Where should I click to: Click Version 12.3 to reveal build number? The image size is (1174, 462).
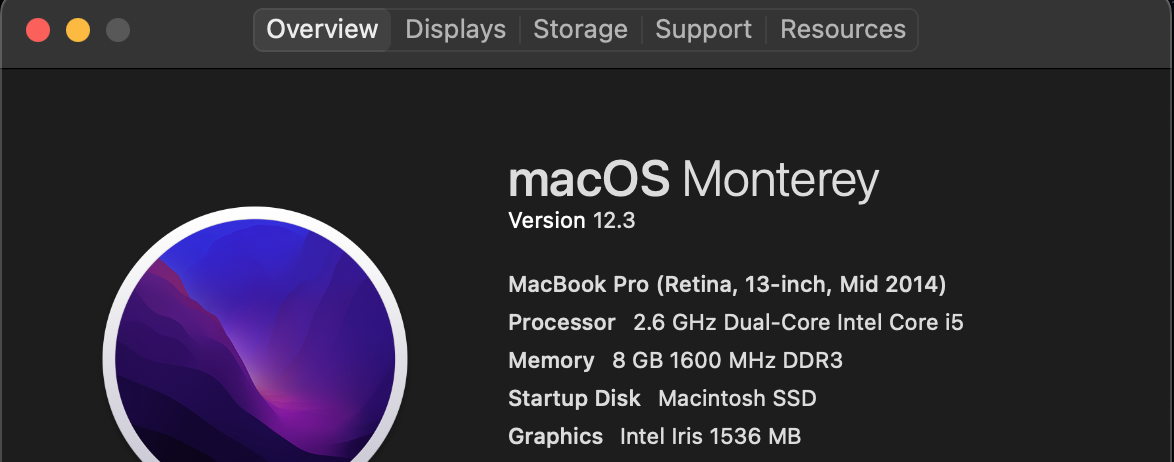[572, 220]
